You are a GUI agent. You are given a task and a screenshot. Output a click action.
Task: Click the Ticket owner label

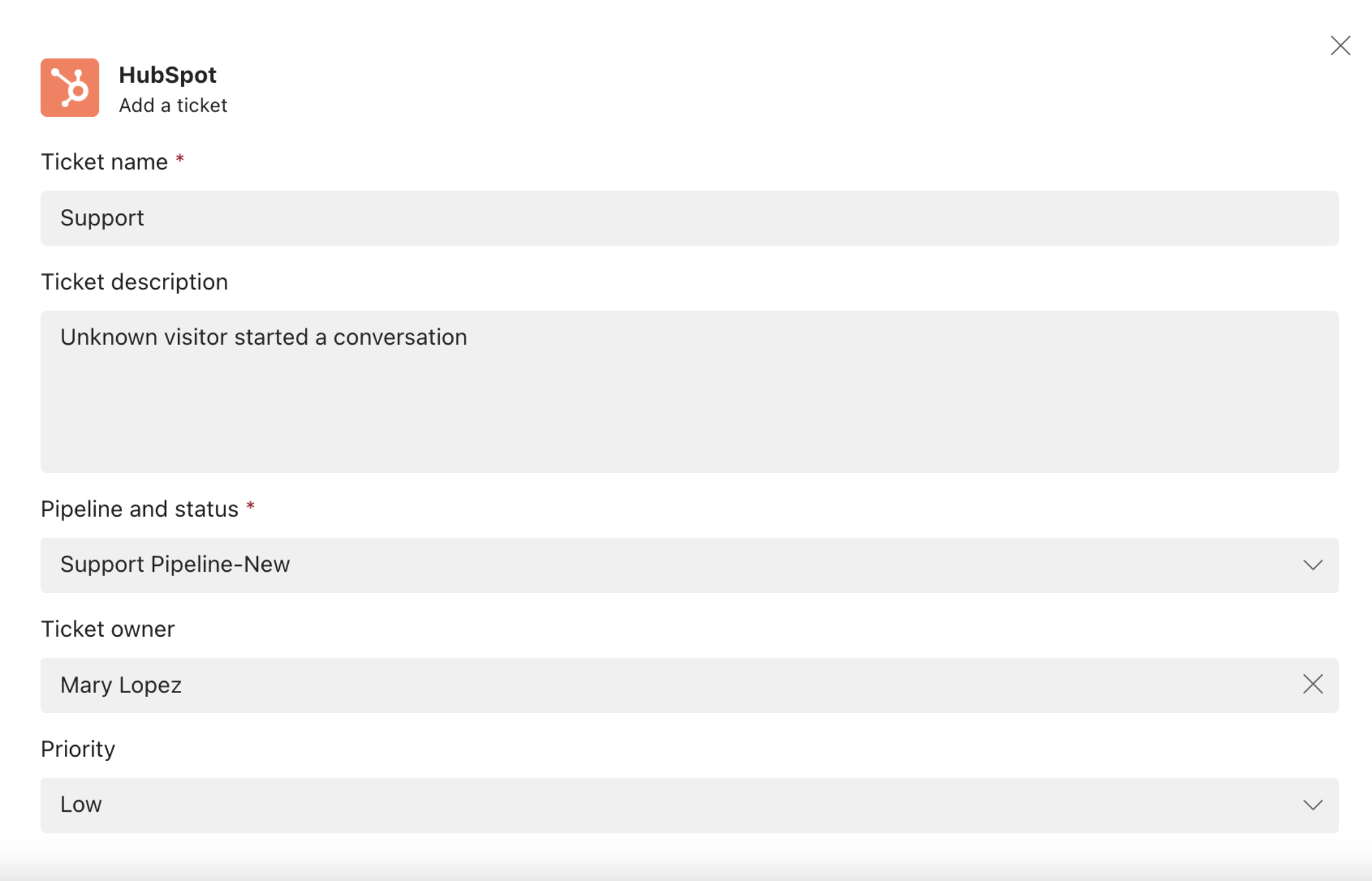(x=108, y=629)
